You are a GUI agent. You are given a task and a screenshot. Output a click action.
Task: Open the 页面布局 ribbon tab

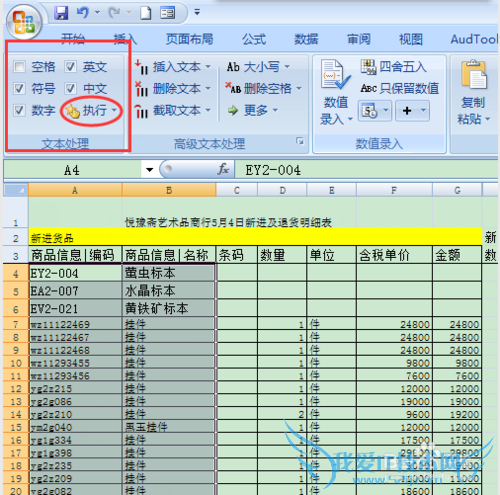189,39
